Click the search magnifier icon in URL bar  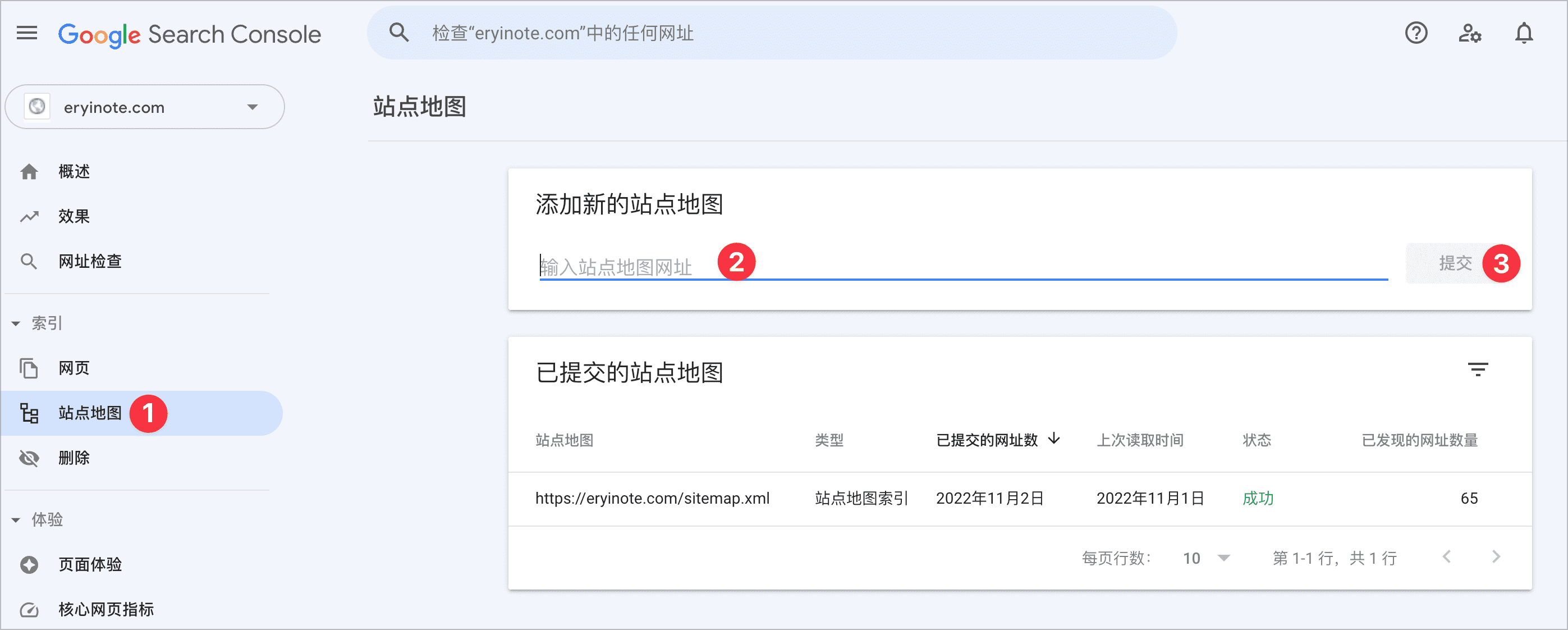tap(398, 33)
